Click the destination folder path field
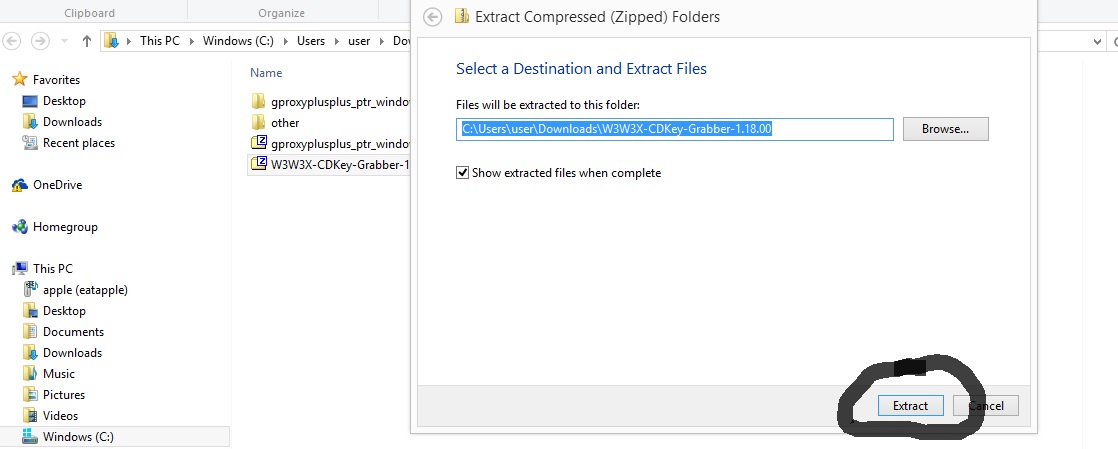 (x=675, y=129)
